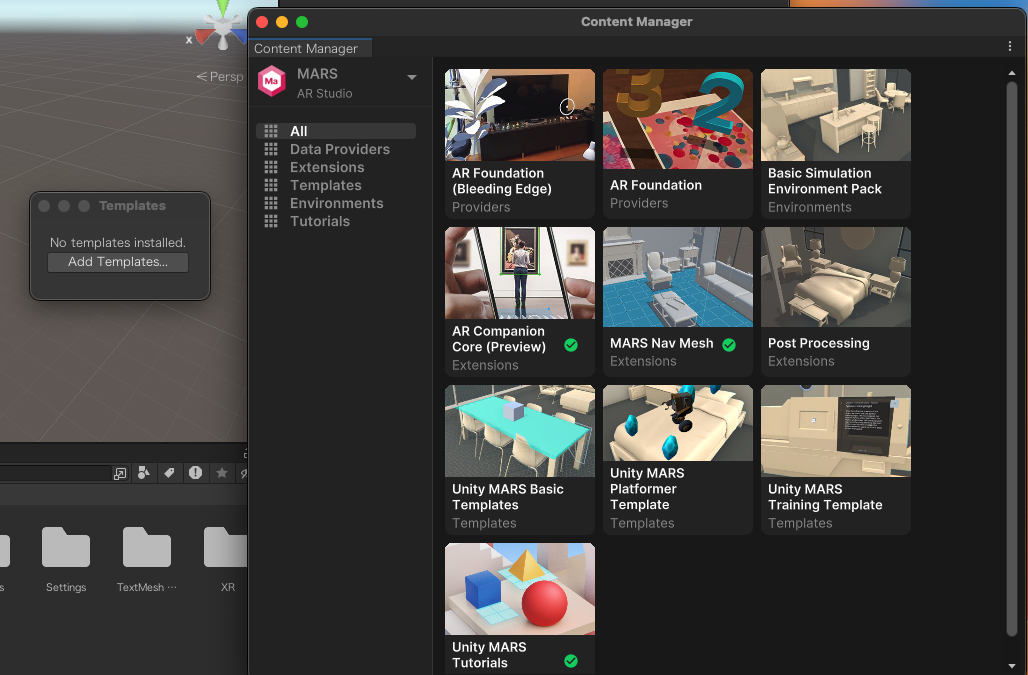Select the Settings folder
The image size is (1028, 675).
coord(66,560)
